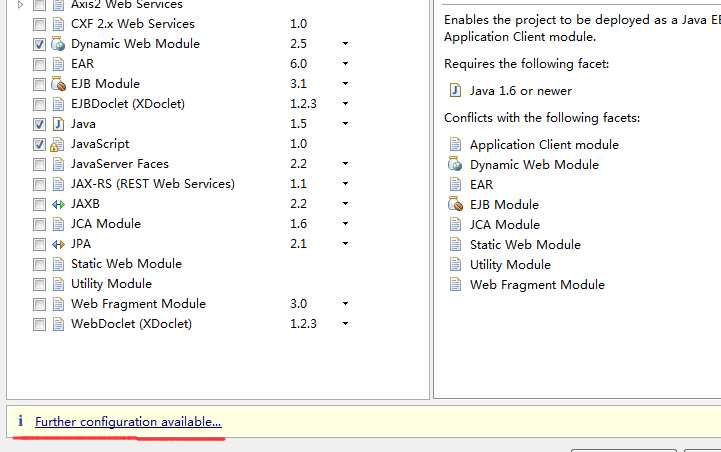Screen dimensions: 721x452
Task: Click the Java facet J icon in the list
Action: coord(58,124)
